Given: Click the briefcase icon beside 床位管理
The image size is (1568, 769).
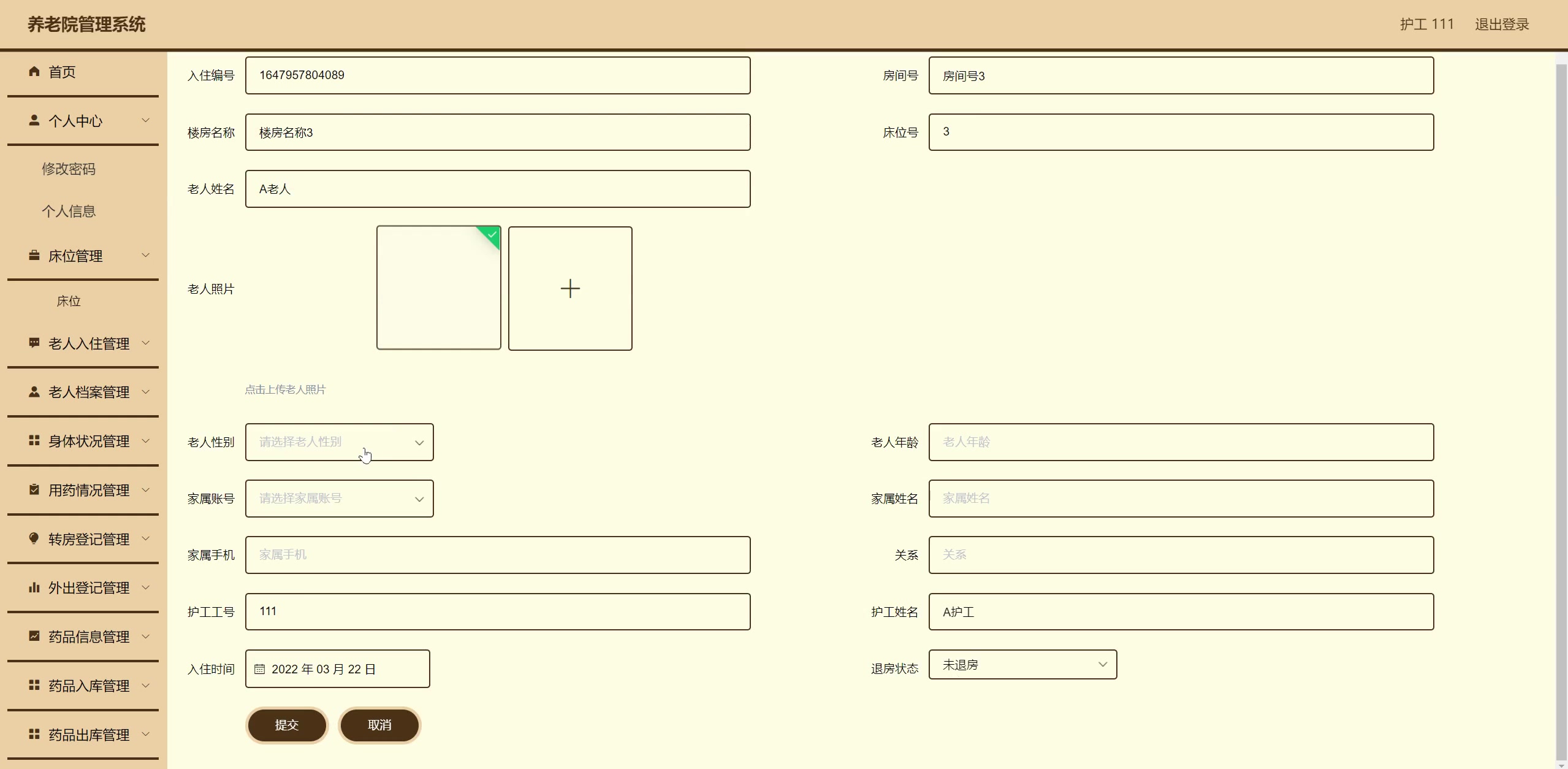Looking at the screenshot, I should pos(34,256).
